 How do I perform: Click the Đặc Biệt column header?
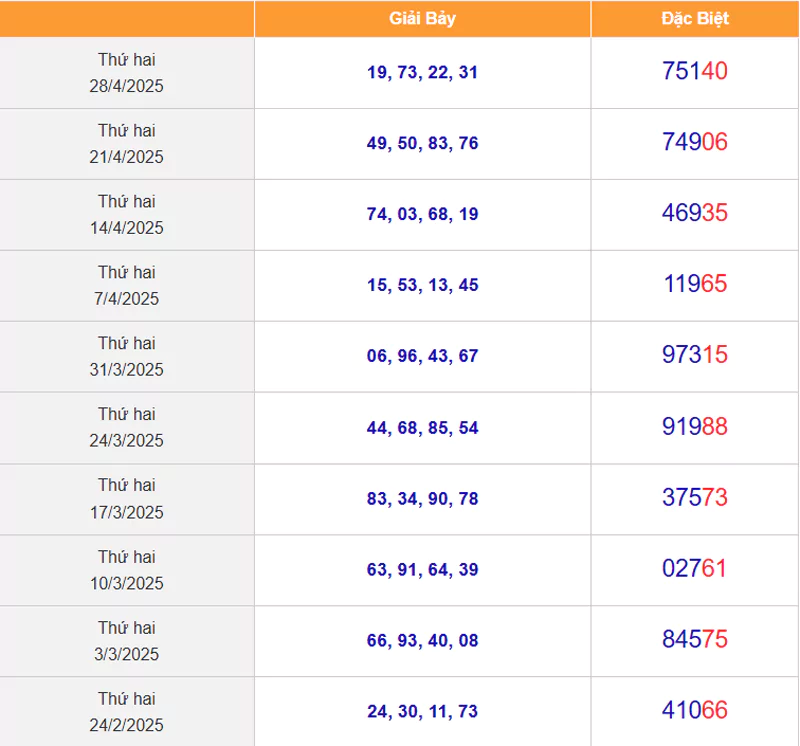pos(695,18)
